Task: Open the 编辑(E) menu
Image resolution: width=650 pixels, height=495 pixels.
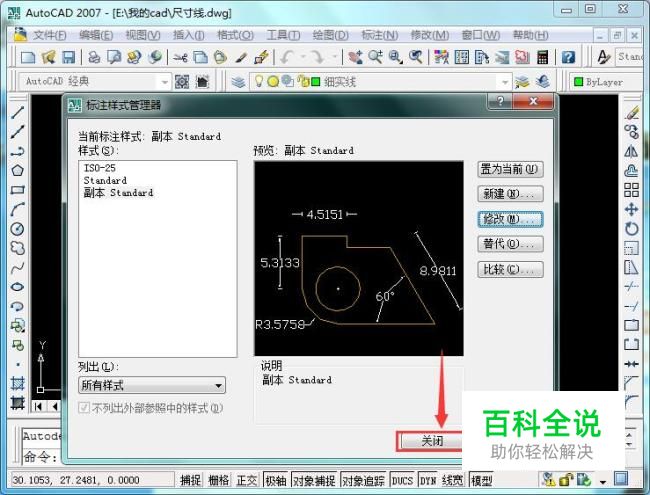Action: pos(96,35)
